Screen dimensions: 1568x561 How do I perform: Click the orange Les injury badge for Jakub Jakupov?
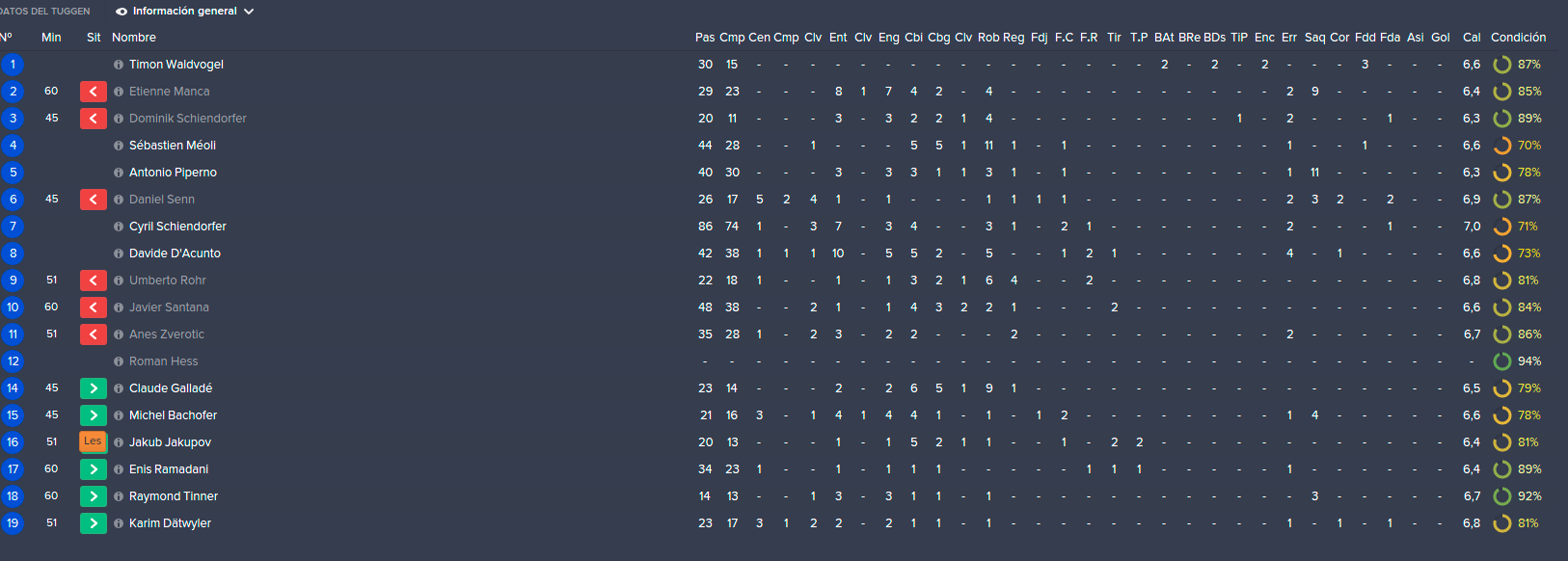point(94,441)
